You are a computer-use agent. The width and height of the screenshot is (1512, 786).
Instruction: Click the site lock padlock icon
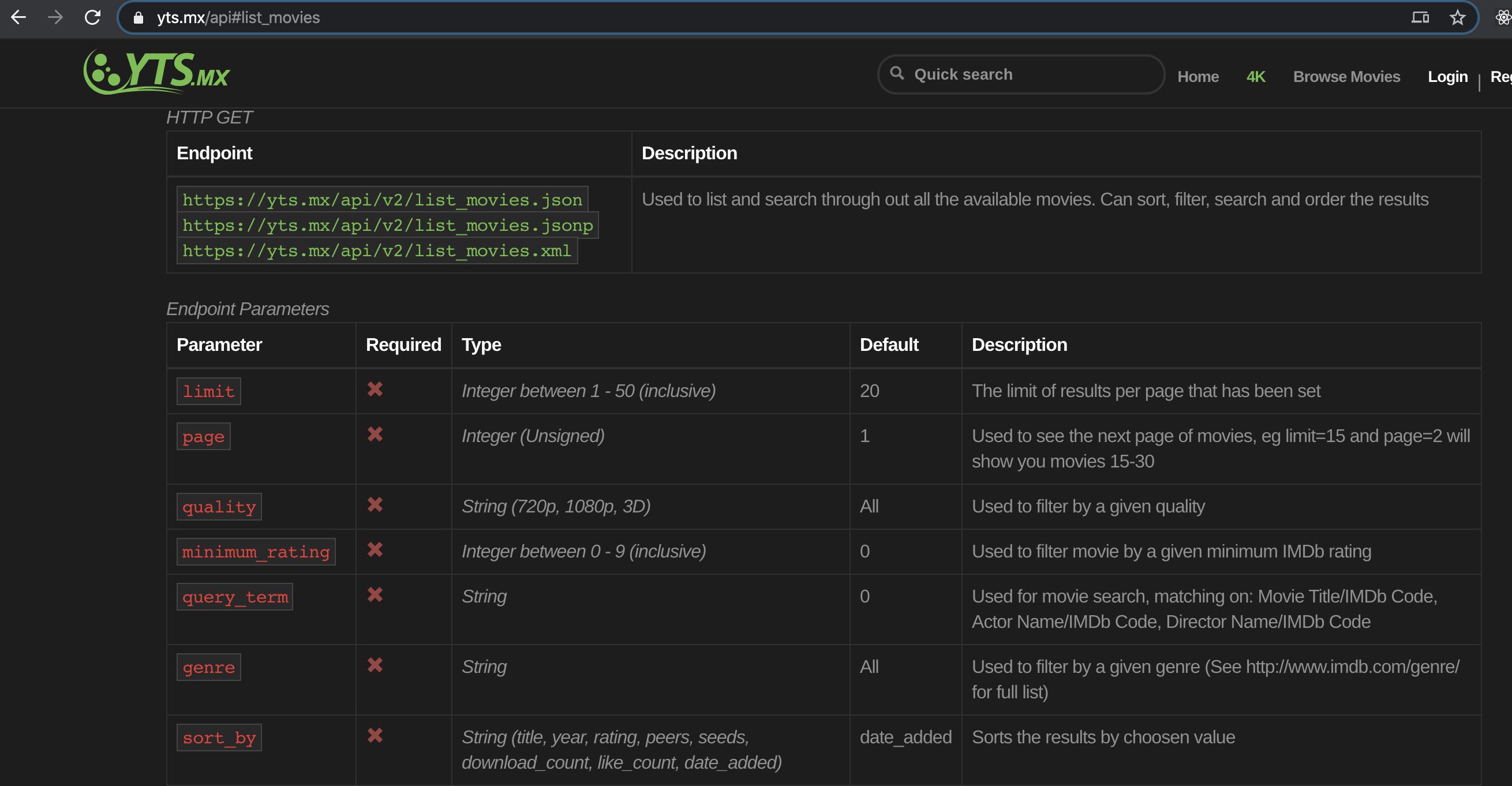139,18
